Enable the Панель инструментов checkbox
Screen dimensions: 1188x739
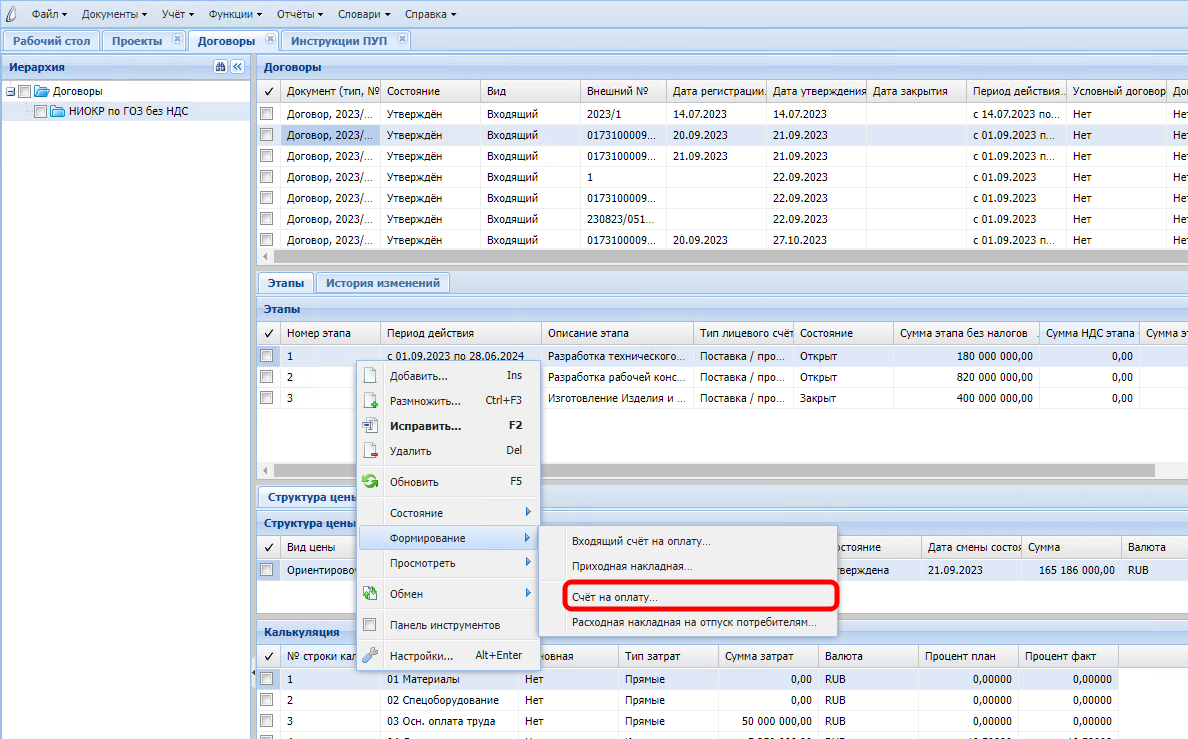370,625
